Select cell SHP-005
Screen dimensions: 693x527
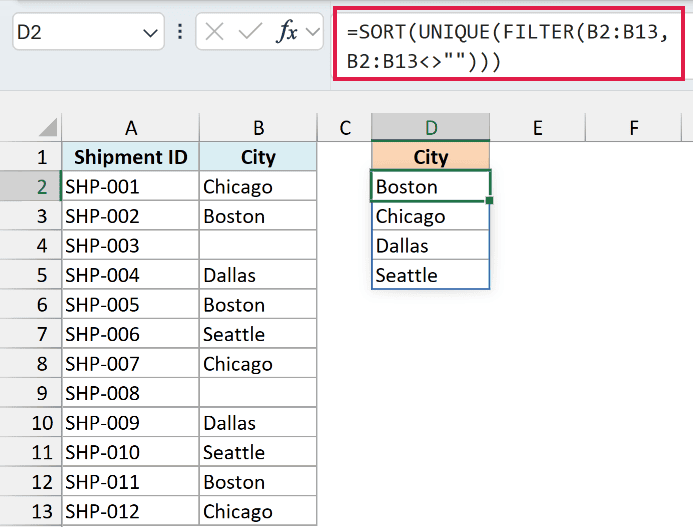(130, 305)
